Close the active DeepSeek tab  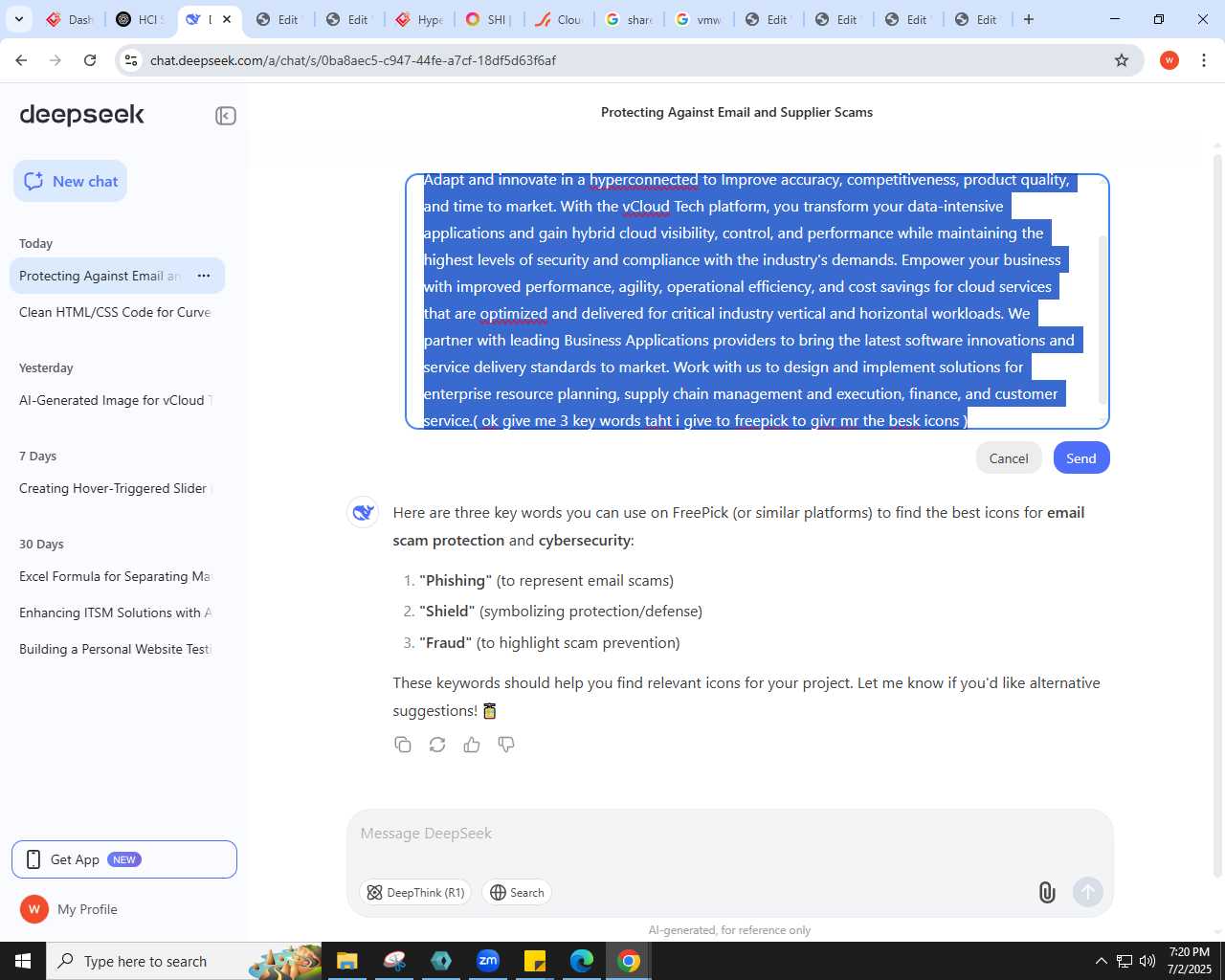(x=227, y=19)
